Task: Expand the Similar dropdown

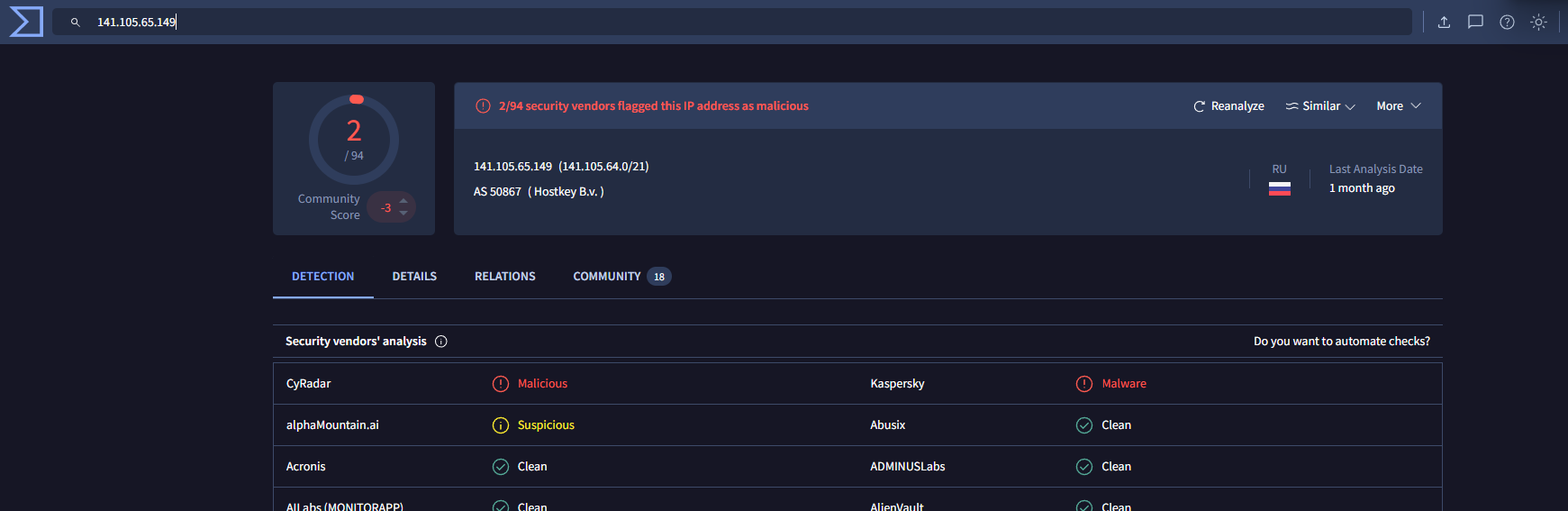Action: [x=1320, y=106]
